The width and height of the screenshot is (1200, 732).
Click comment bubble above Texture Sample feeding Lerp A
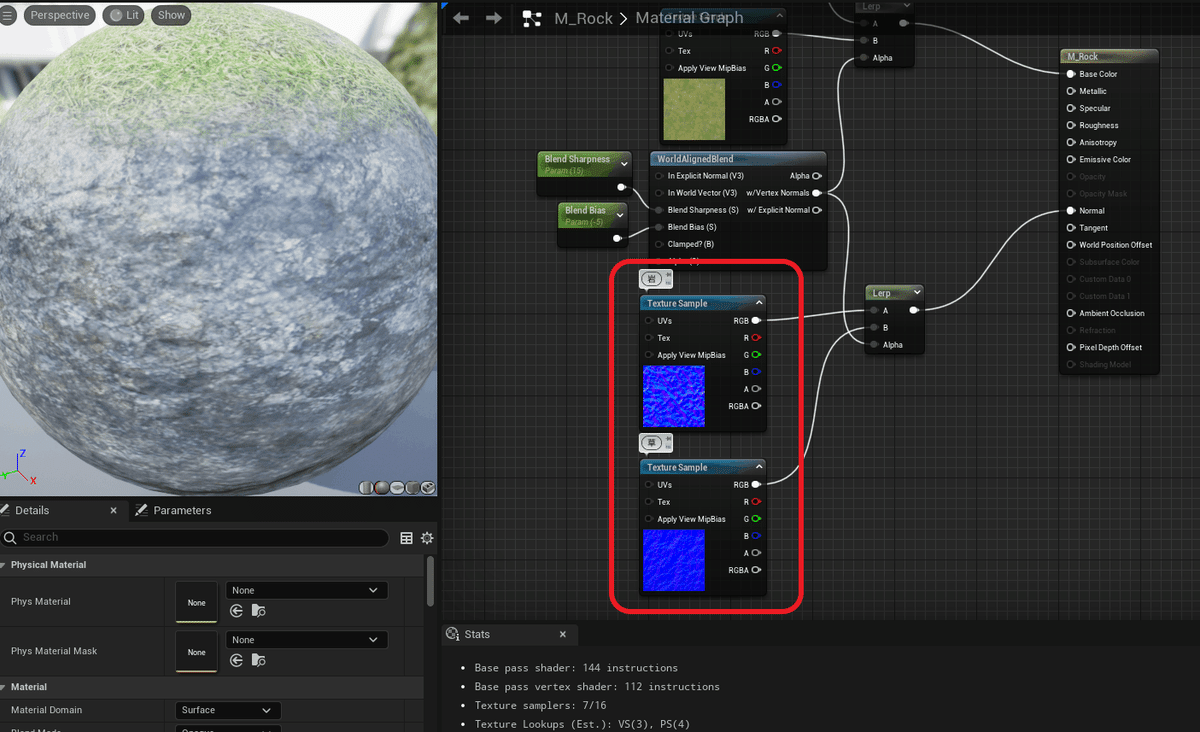tap(657, 278)
